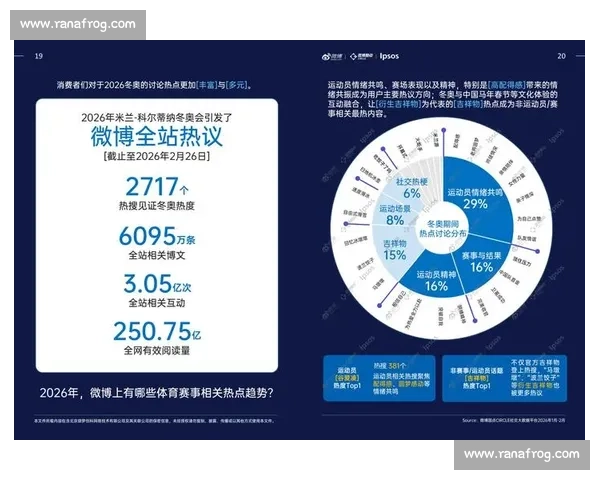The image size is (600, 480).
Task: Click the '热搜 381个' text
Action: pos(390,366)
